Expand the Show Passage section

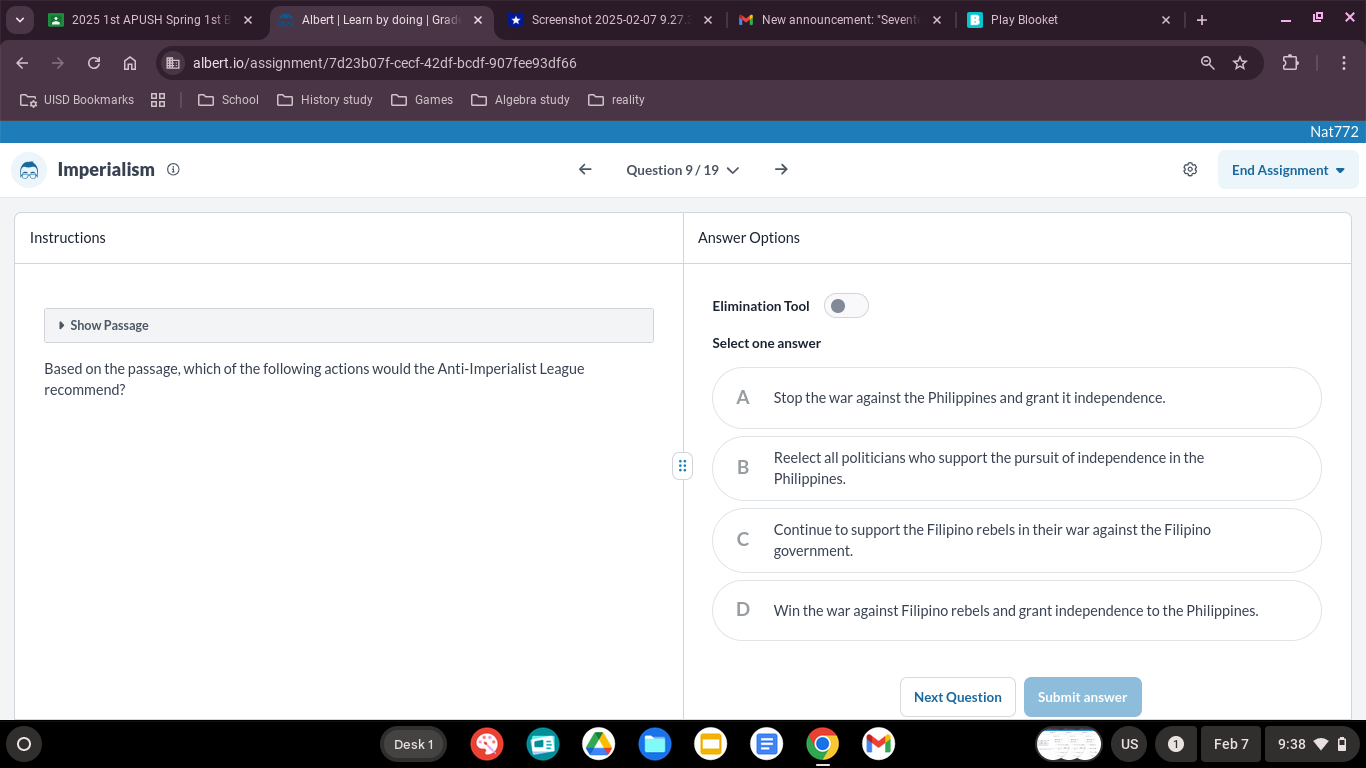coord(349,325)
